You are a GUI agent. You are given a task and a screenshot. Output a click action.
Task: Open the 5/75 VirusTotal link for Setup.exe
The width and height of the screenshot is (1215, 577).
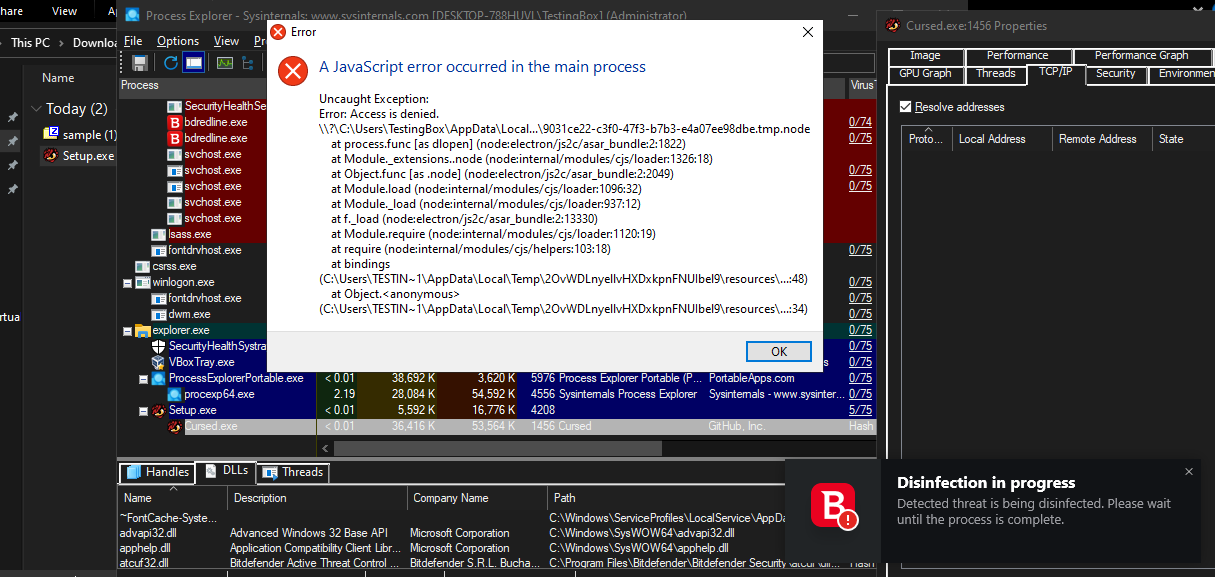pos(859,410)
